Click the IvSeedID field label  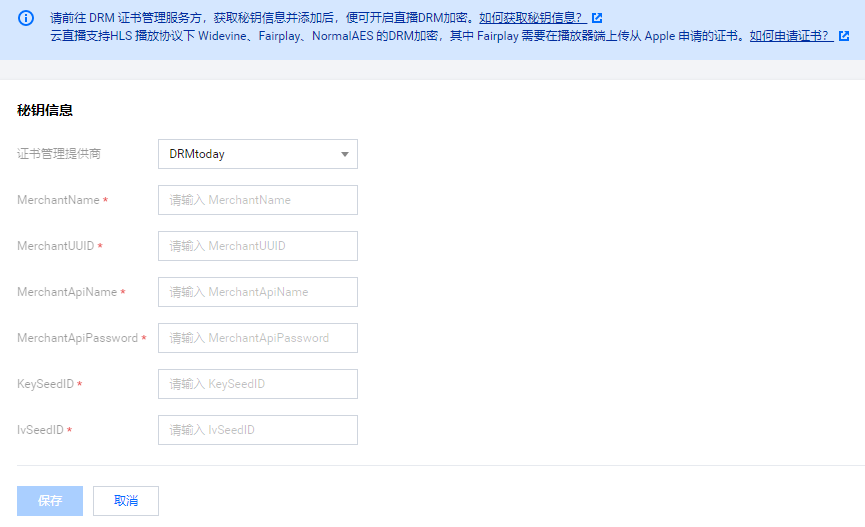coord(40,430)
